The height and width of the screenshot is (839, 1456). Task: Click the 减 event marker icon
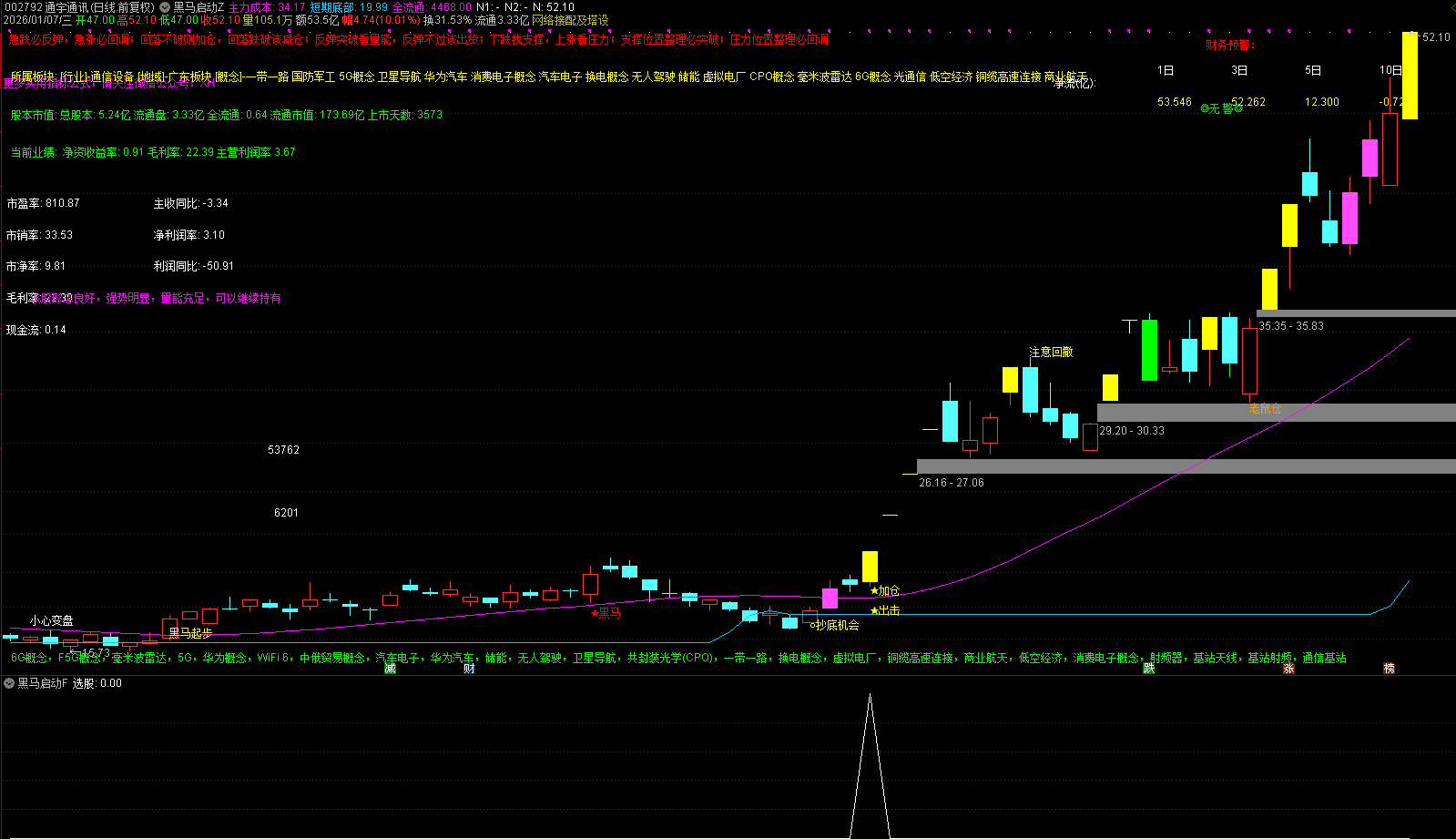pyautogui.click(x=391, y=669)
